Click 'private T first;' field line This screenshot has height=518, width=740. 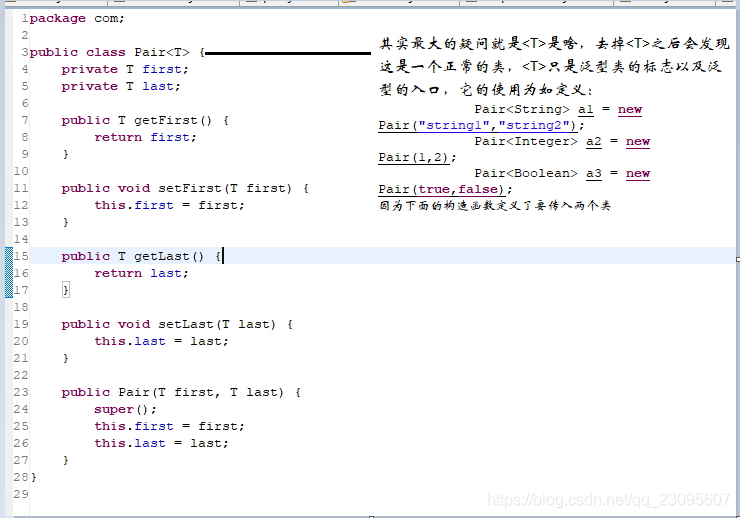[125, 69]
